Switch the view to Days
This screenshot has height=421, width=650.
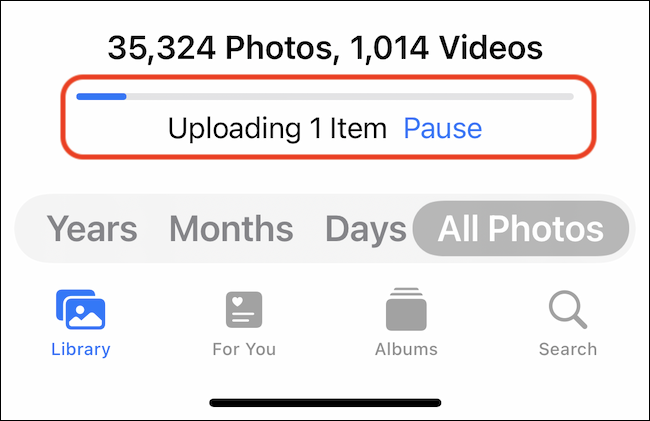[366, 229]
